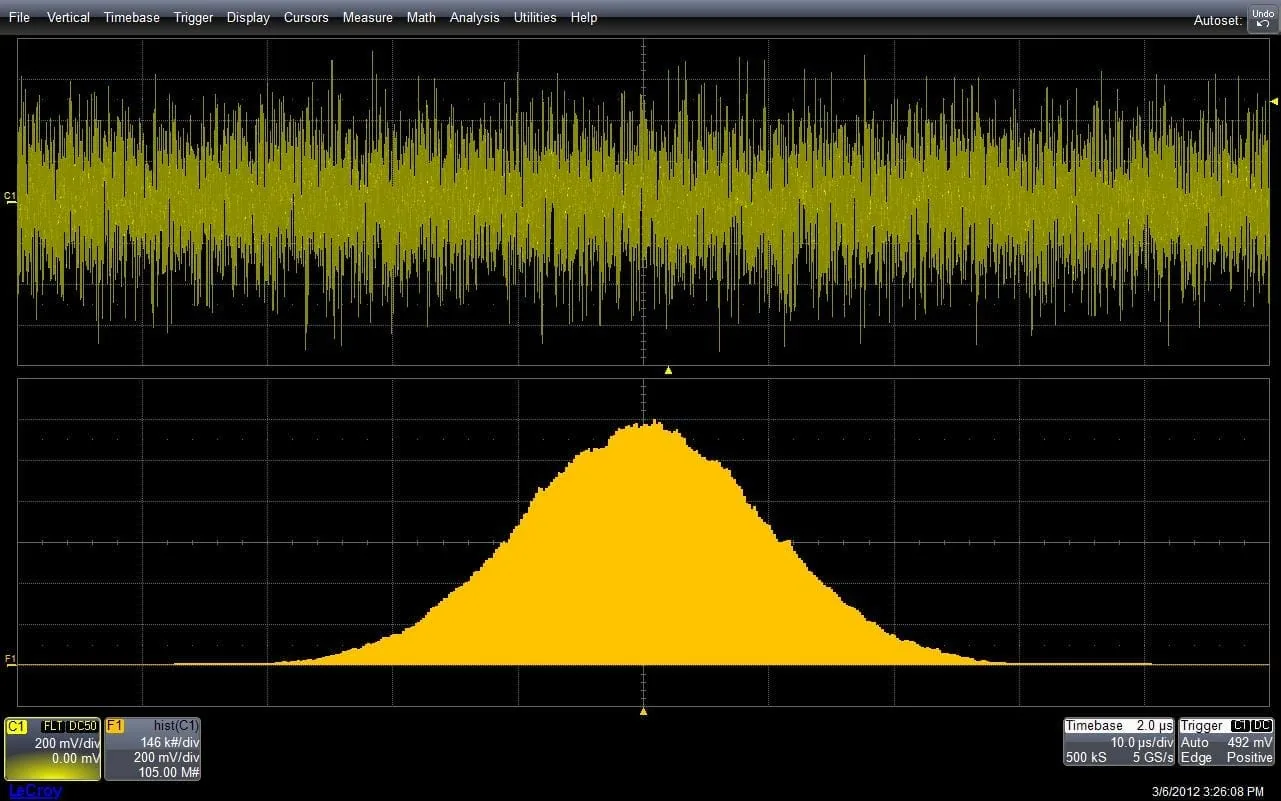Click the 2.0 µs timebase delay value
Screen dimensions: 1281x801
tap(1154, 726)
